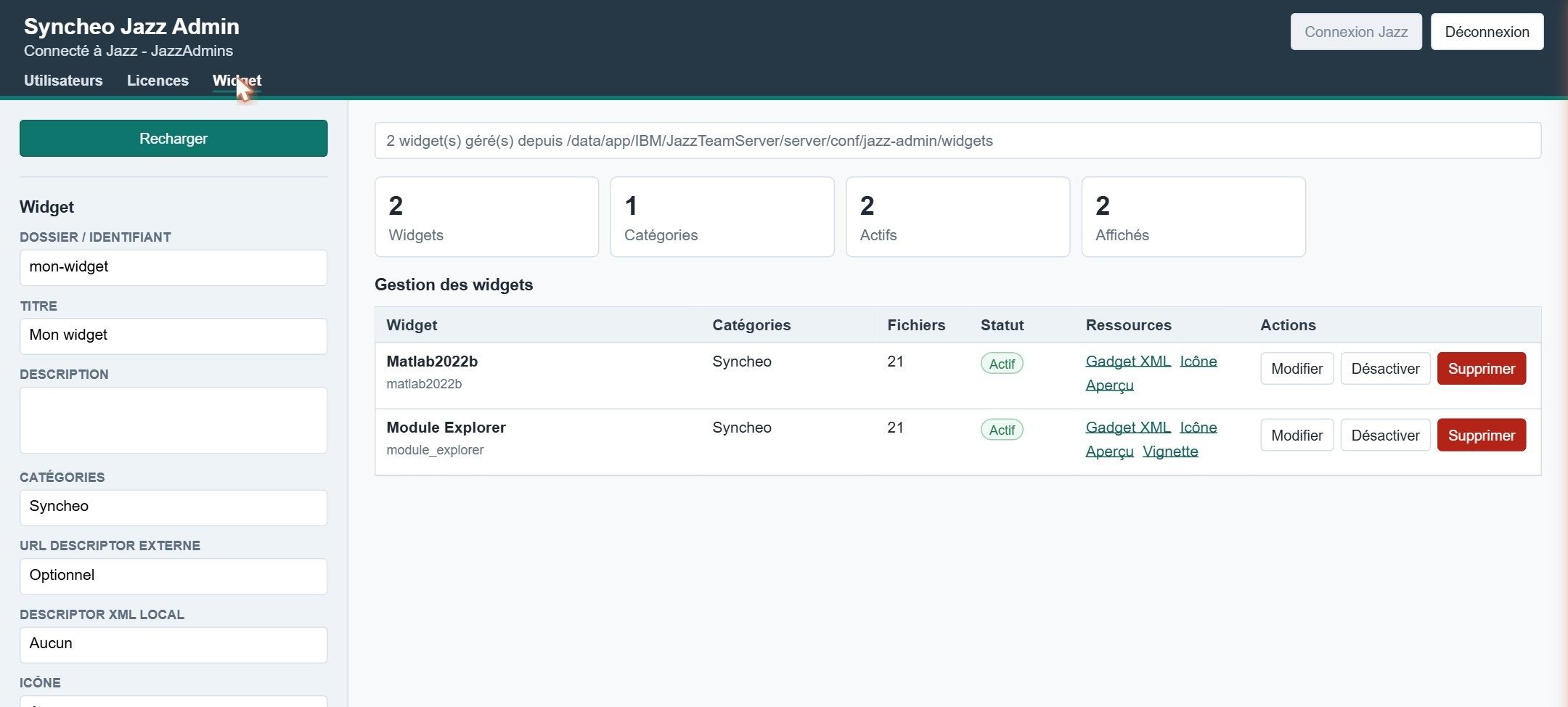Open Gadget XML link for Module Explorer

1128,428
